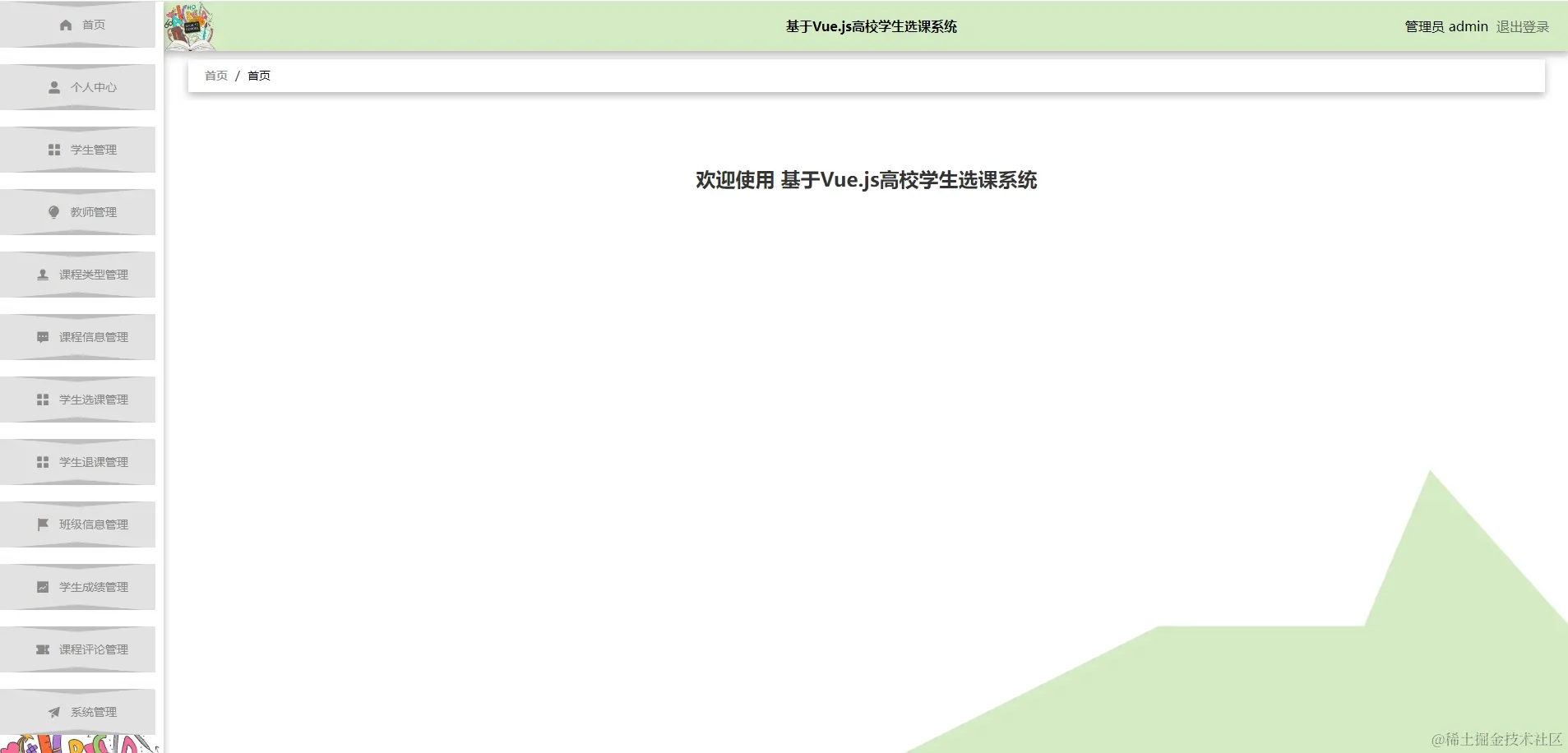Image resolution: width=1568 pixels, height=753 pixels.
Task: Click the globe icon for 教师管理
Action: coord(53,211)
